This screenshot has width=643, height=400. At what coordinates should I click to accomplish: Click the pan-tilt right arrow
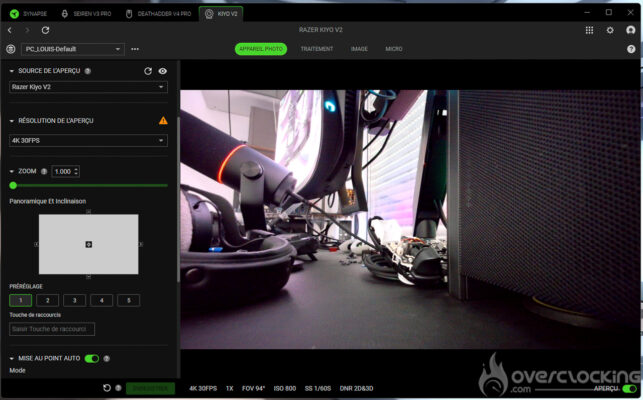[x=141, y=244]
